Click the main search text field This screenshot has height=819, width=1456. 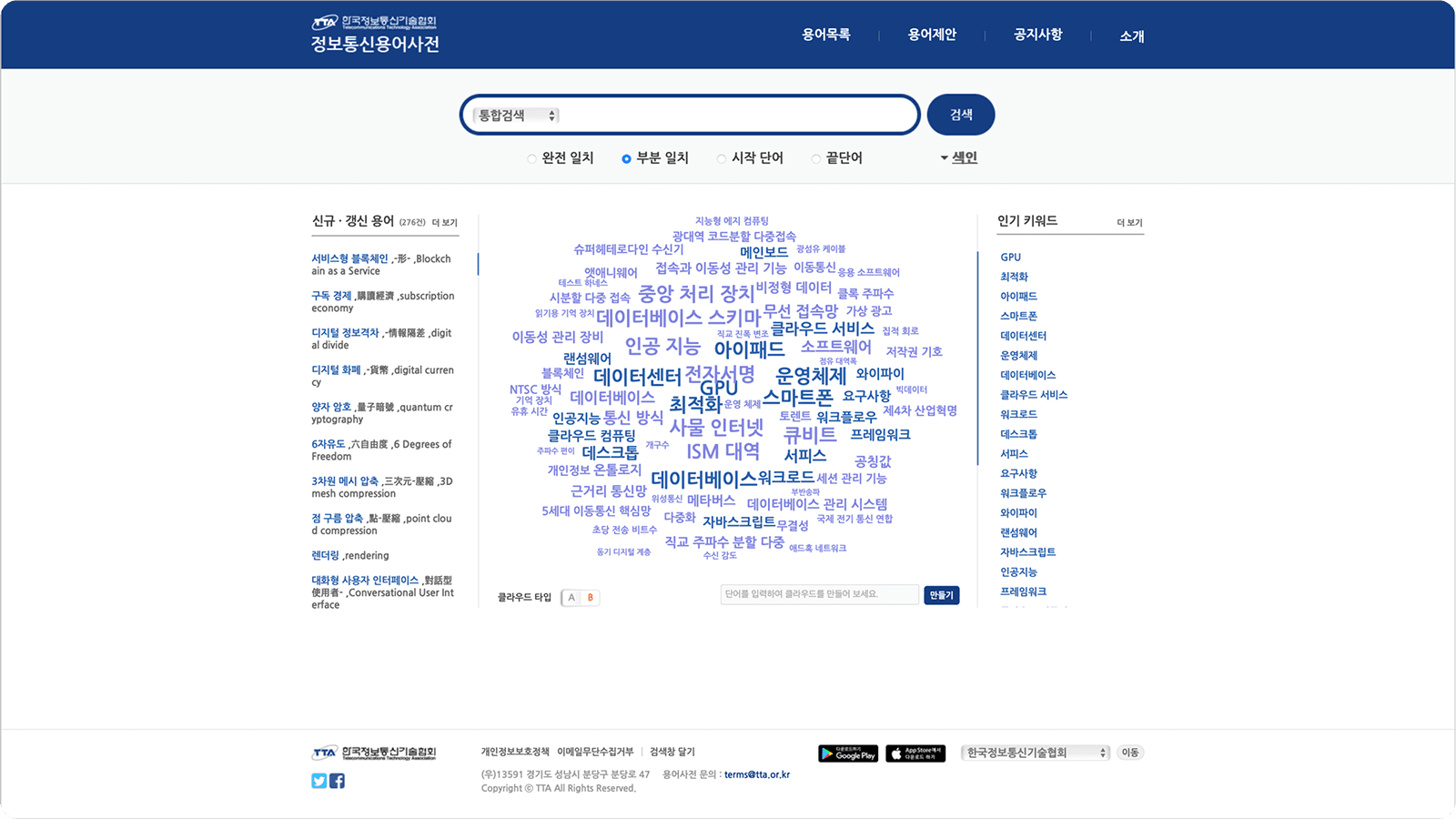[737, 116]
